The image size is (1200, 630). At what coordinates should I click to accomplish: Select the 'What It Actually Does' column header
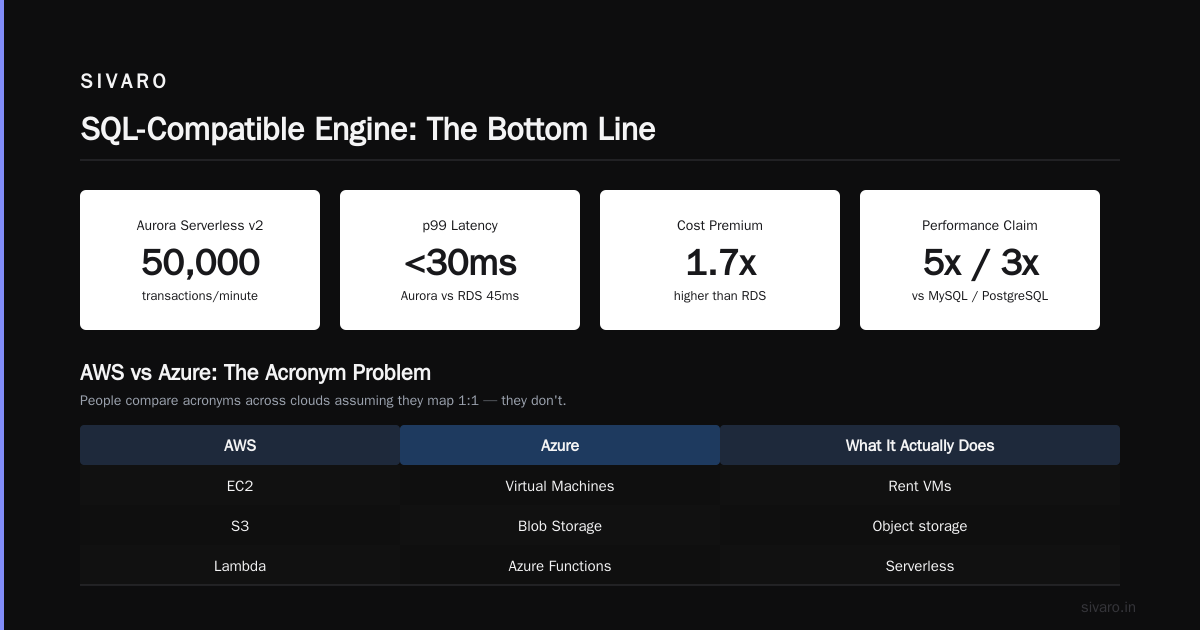point(920,445)
